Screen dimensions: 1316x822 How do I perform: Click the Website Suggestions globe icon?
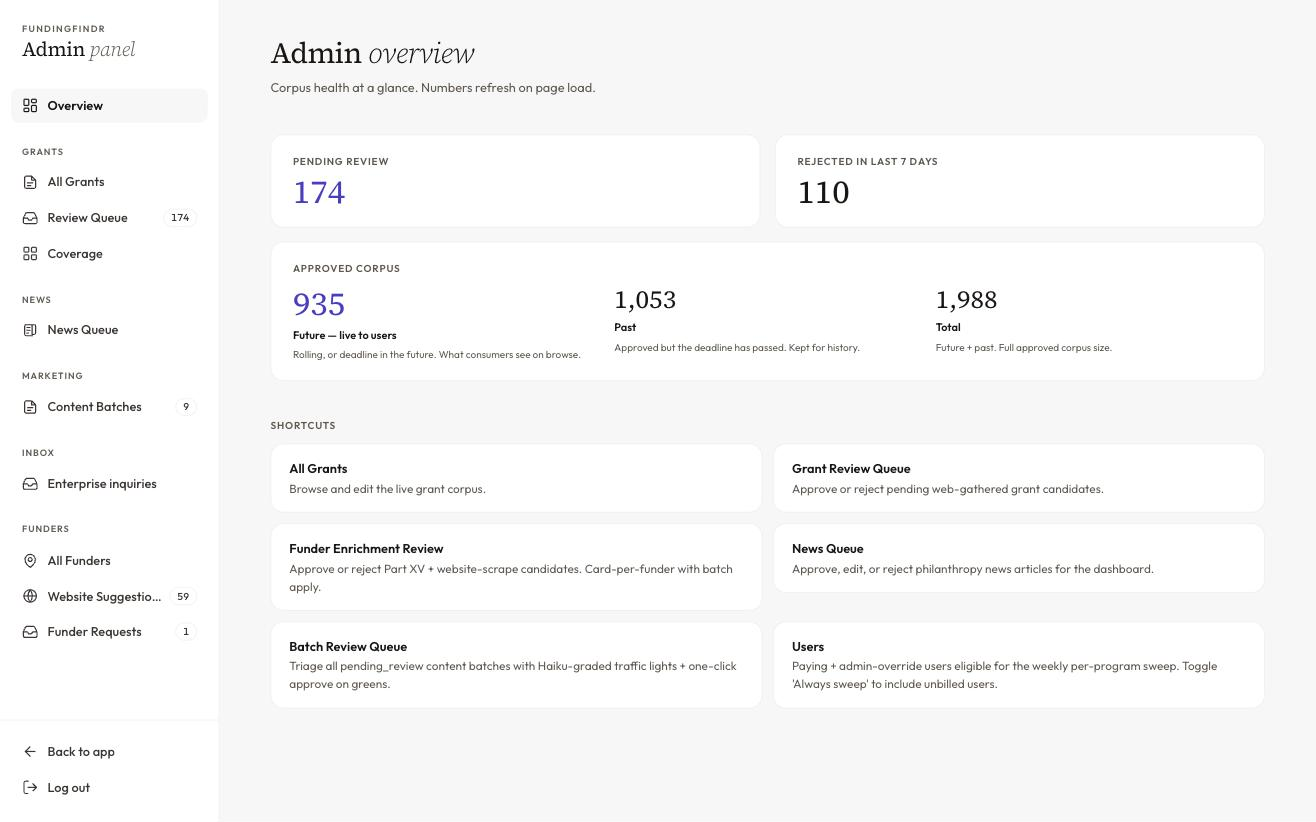[30, 597]
